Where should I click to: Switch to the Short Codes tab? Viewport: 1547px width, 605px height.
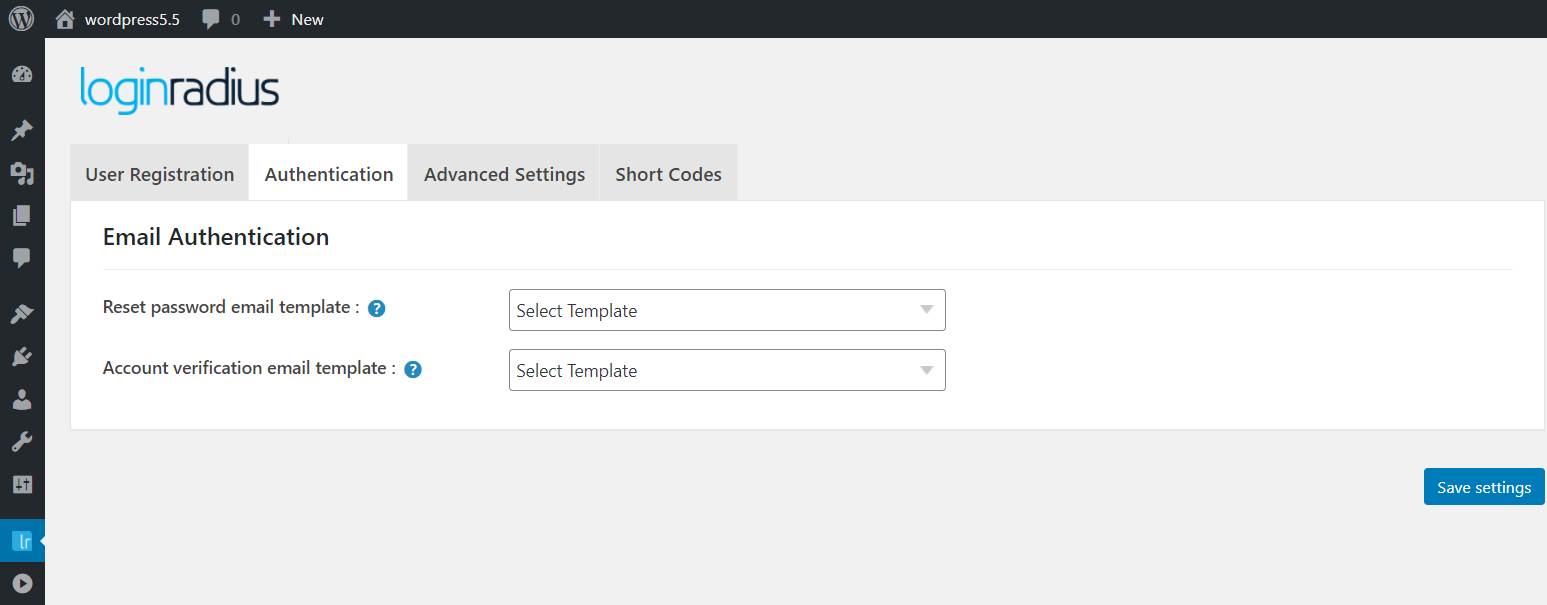(667, 172)
